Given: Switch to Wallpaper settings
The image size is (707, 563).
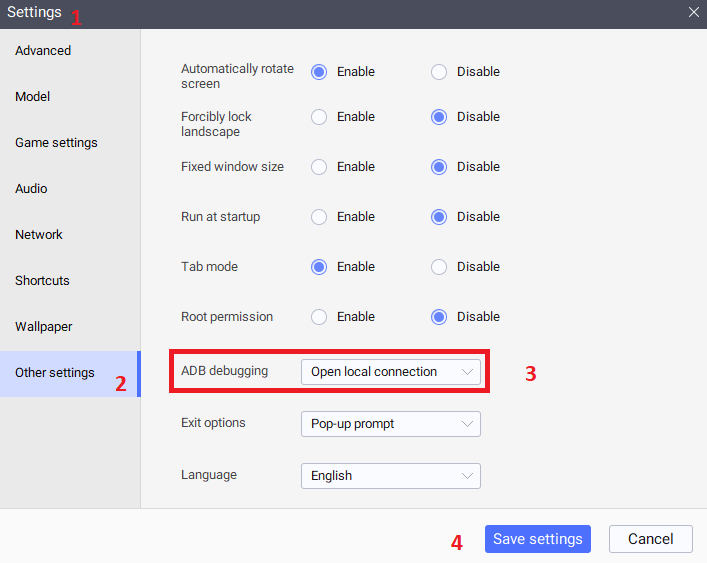Looking at the screenshot, I should 44,327.
